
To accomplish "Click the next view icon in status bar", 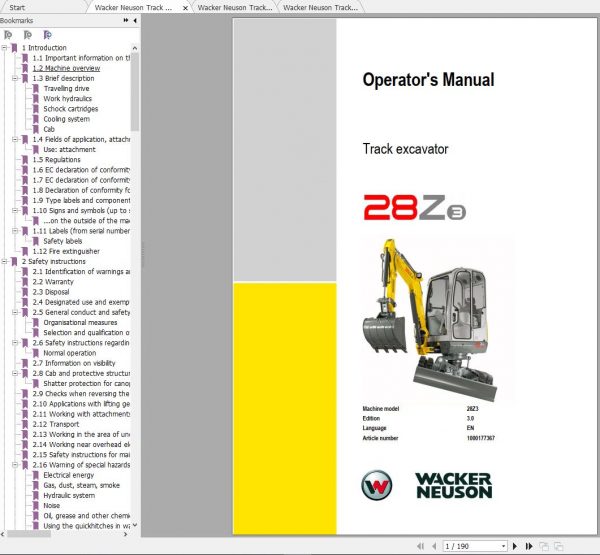I will [x=558, y=546].
